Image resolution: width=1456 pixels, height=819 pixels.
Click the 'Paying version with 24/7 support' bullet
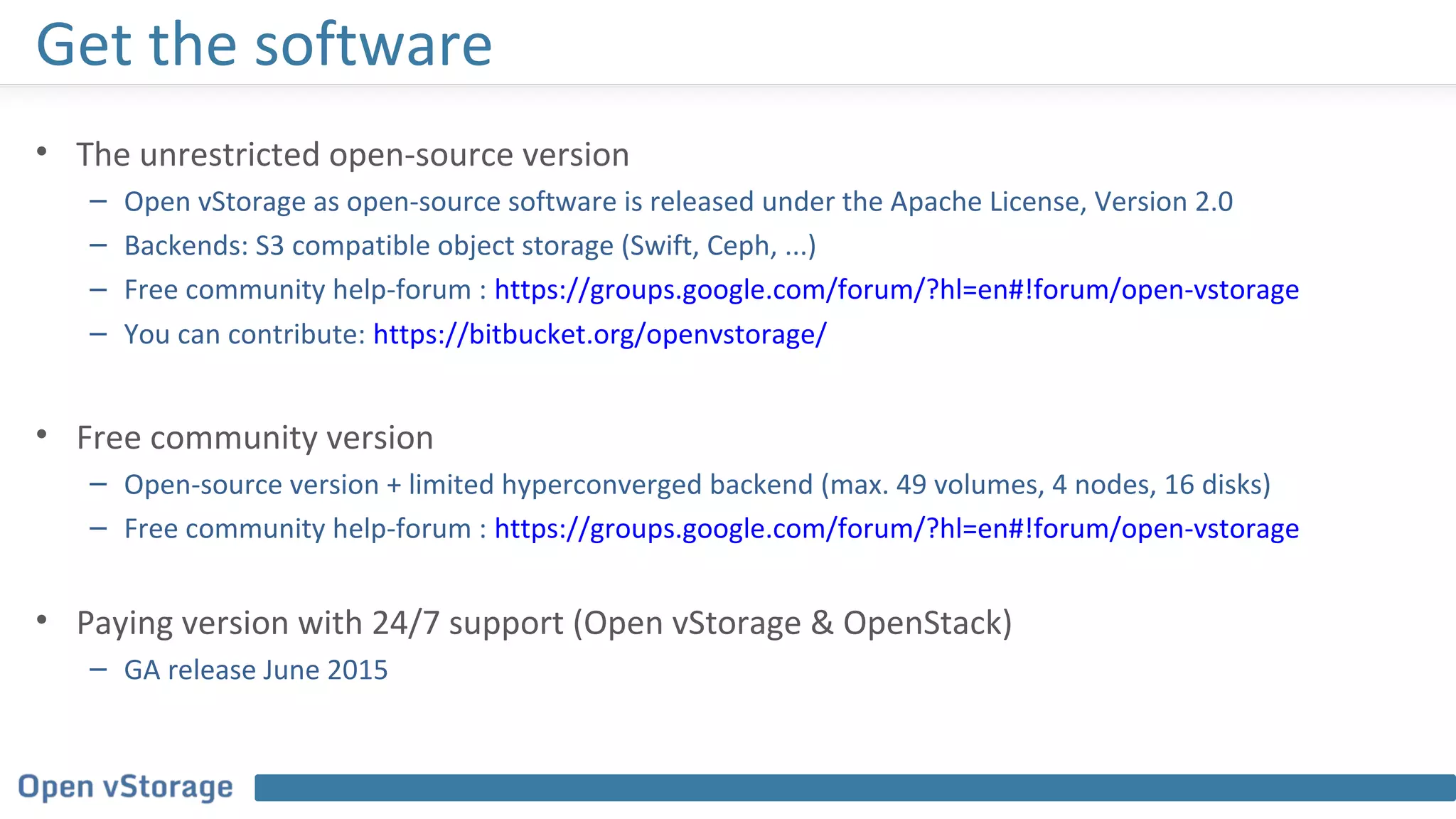pos(544,623)
